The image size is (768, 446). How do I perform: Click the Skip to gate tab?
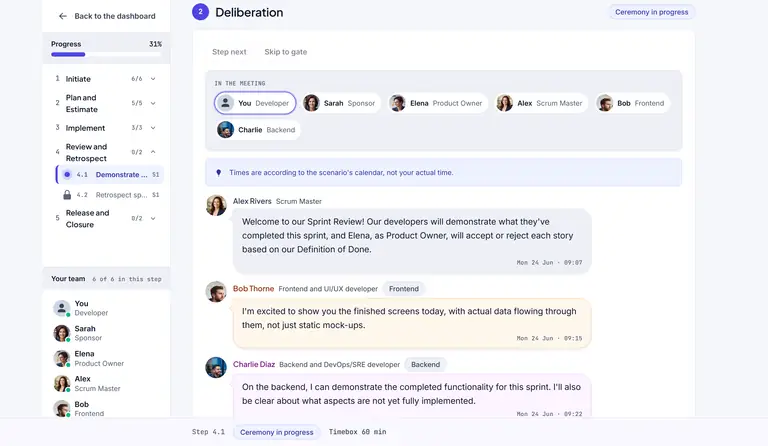(x=286, y=52)
